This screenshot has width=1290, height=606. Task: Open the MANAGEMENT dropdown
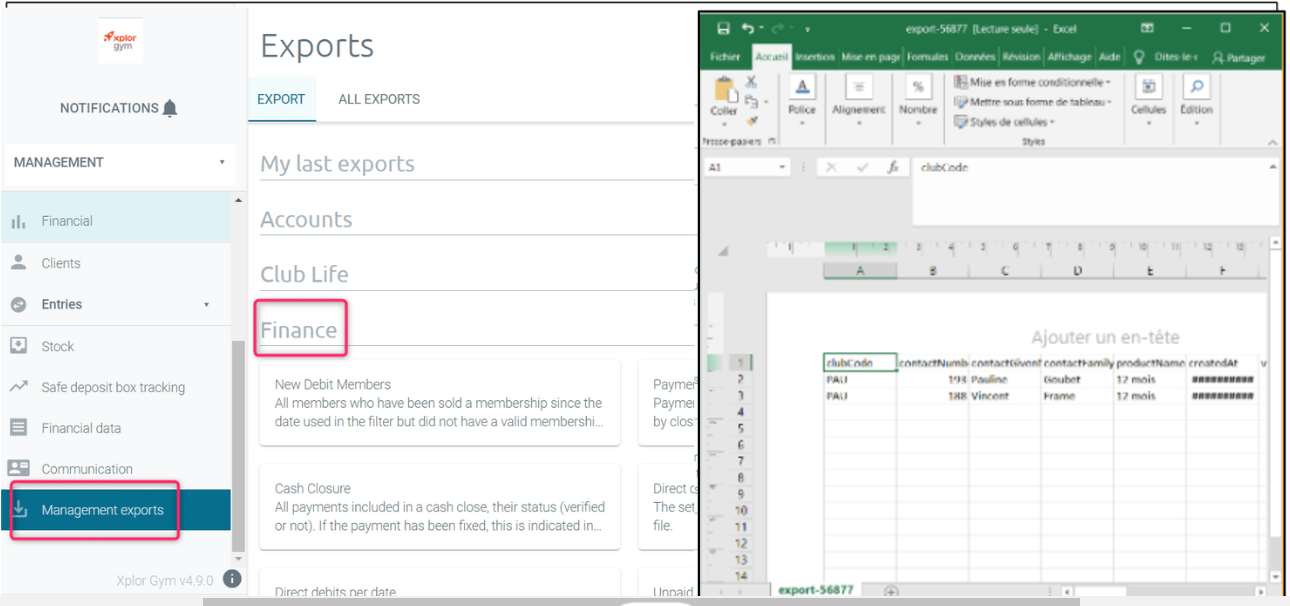point(120,162)
